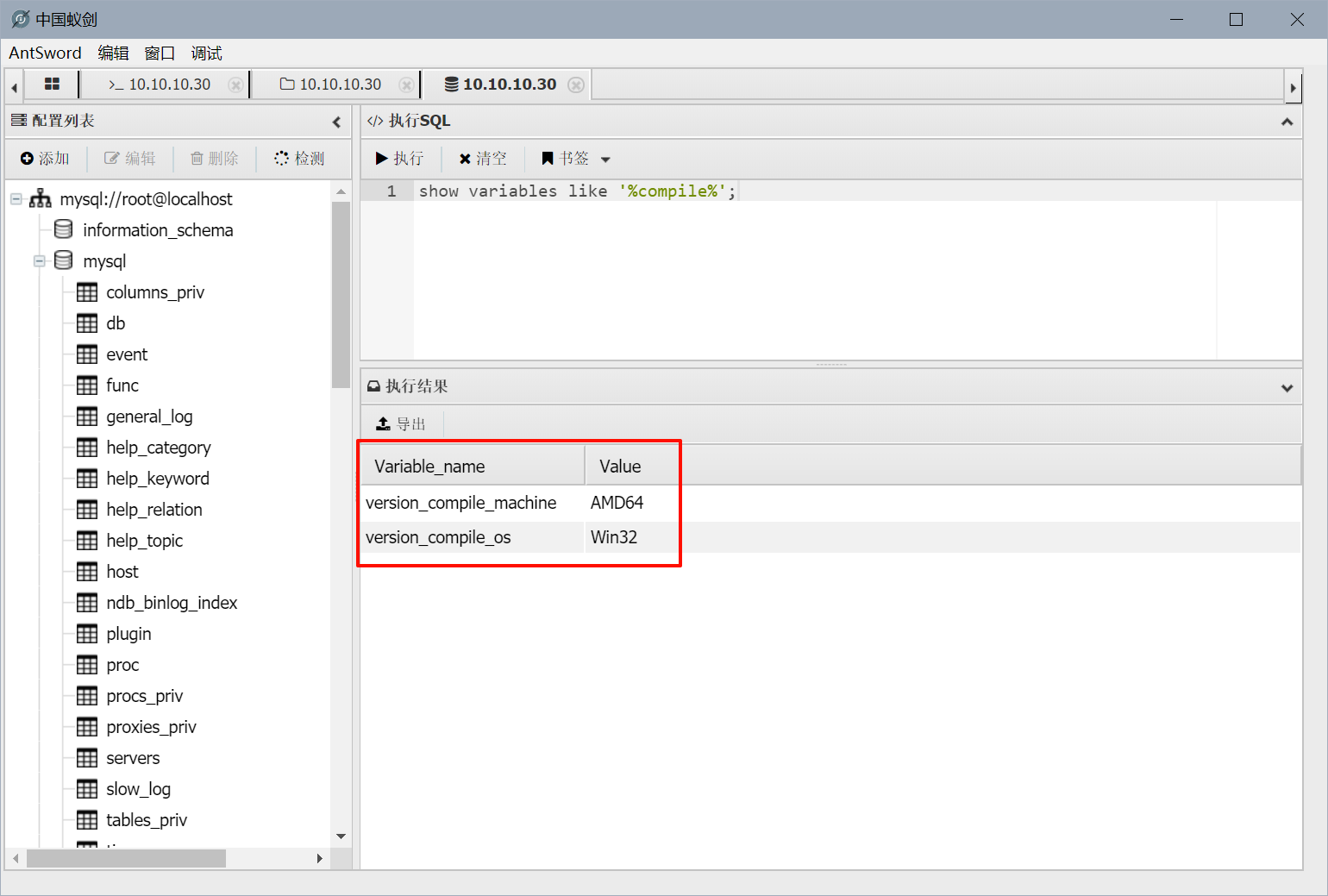Image resolution: width=1328 pixels, height=896 pixels.
Task: Open the home grid tab icon
Action: (52, 84)
